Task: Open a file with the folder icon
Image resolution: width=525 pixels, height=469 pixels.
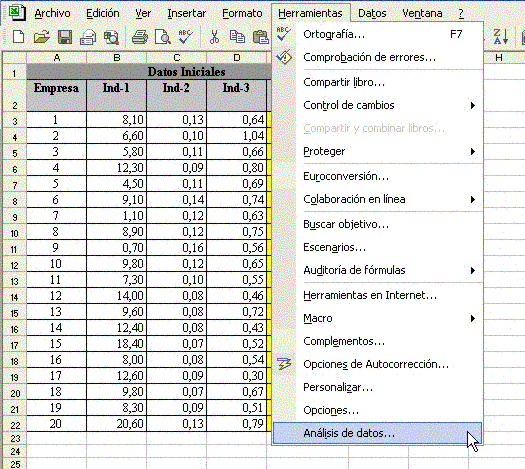Action: (x=42, y=36)
